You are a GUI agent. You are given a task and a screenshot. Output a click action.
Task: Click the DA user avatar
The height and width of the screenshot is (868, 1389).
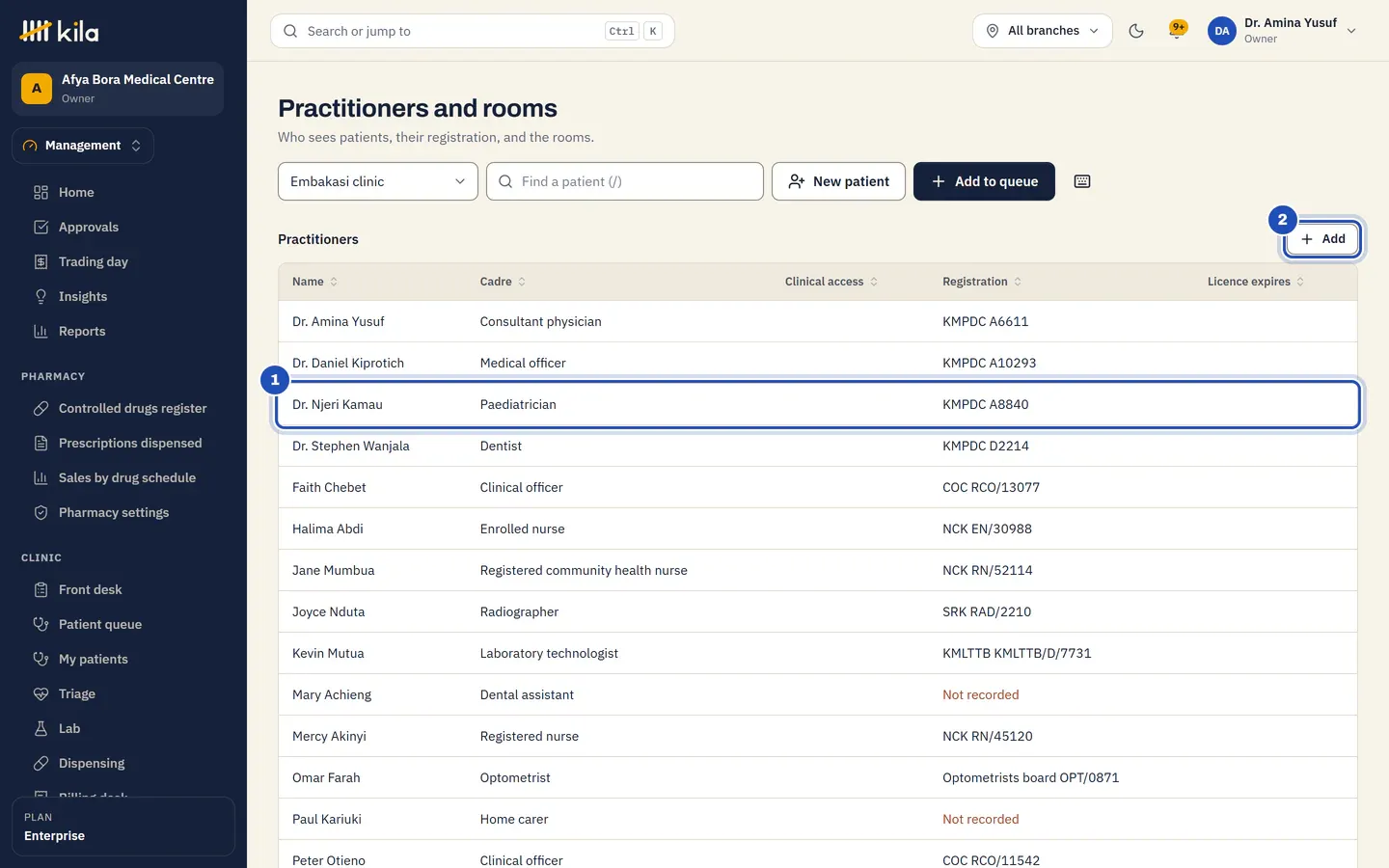tap(1222, 31)
